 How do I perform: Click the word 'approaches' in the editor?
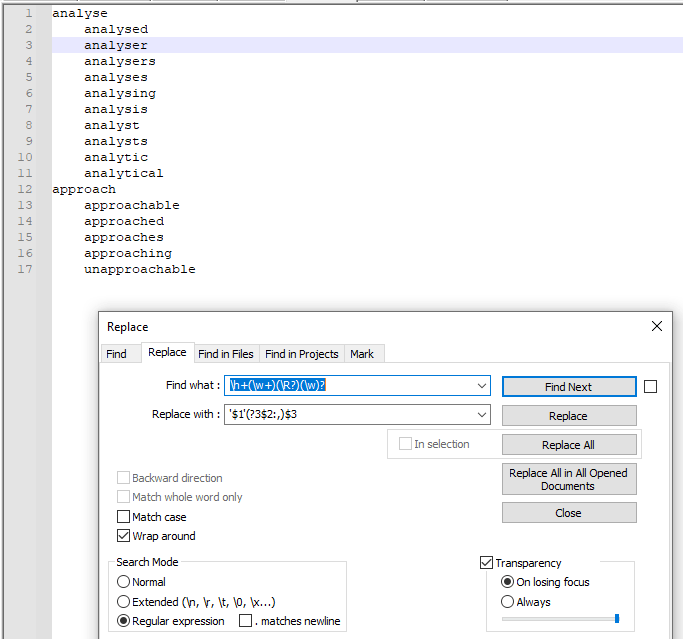[124, 237]
